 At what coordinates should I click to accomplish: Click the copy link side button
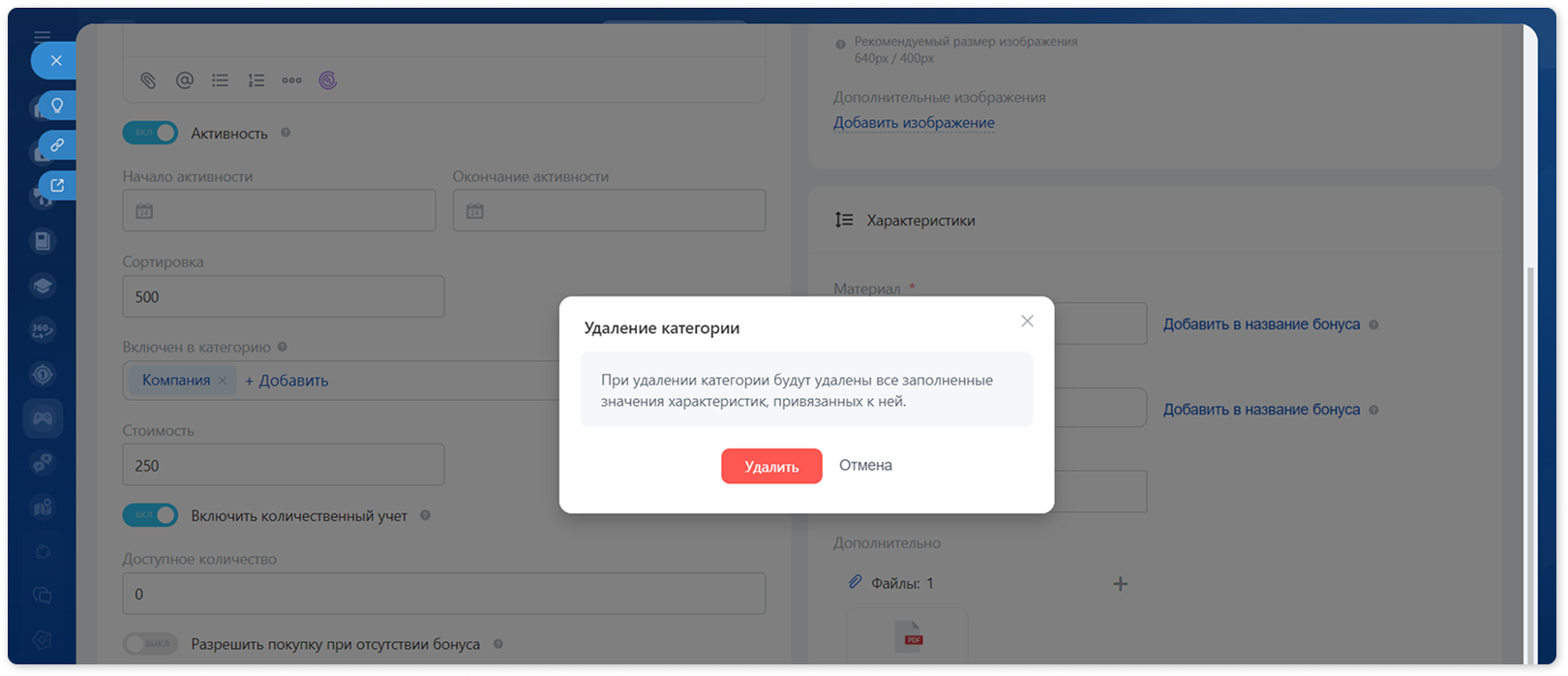[57, 145]
